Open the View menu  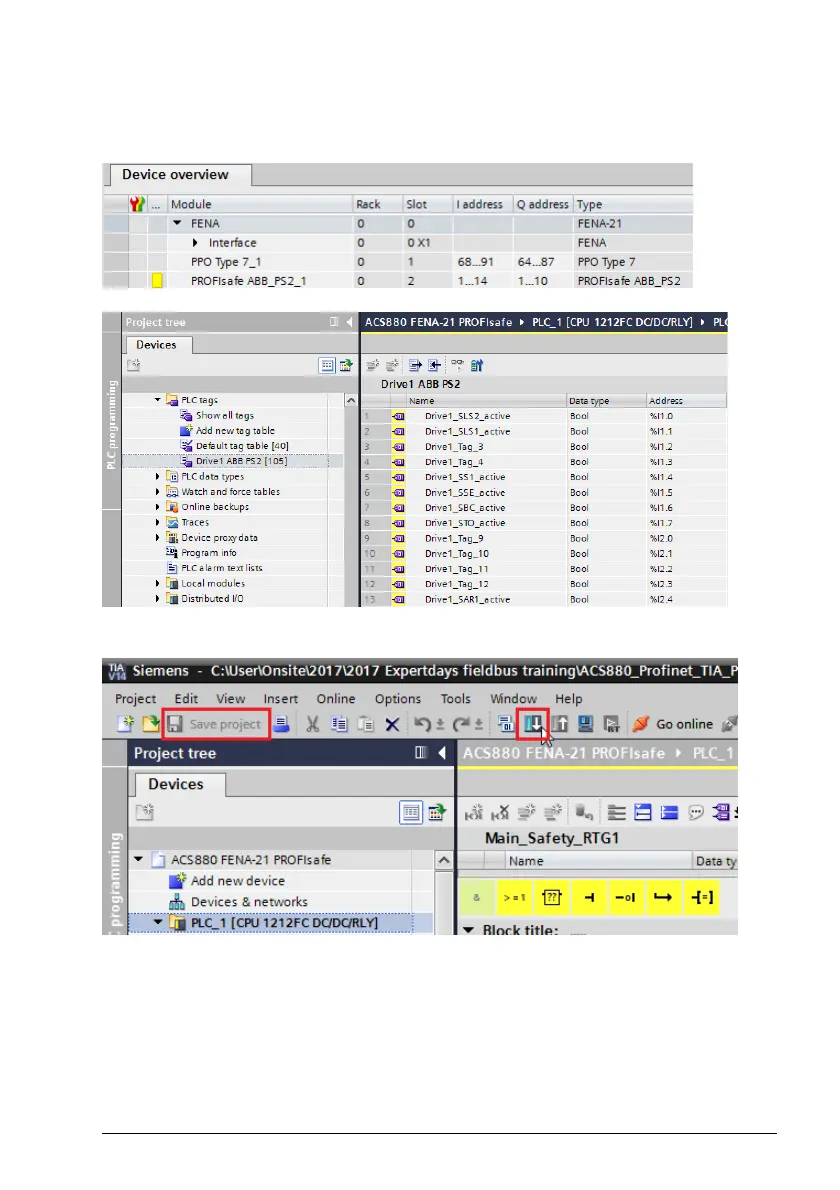231,699
